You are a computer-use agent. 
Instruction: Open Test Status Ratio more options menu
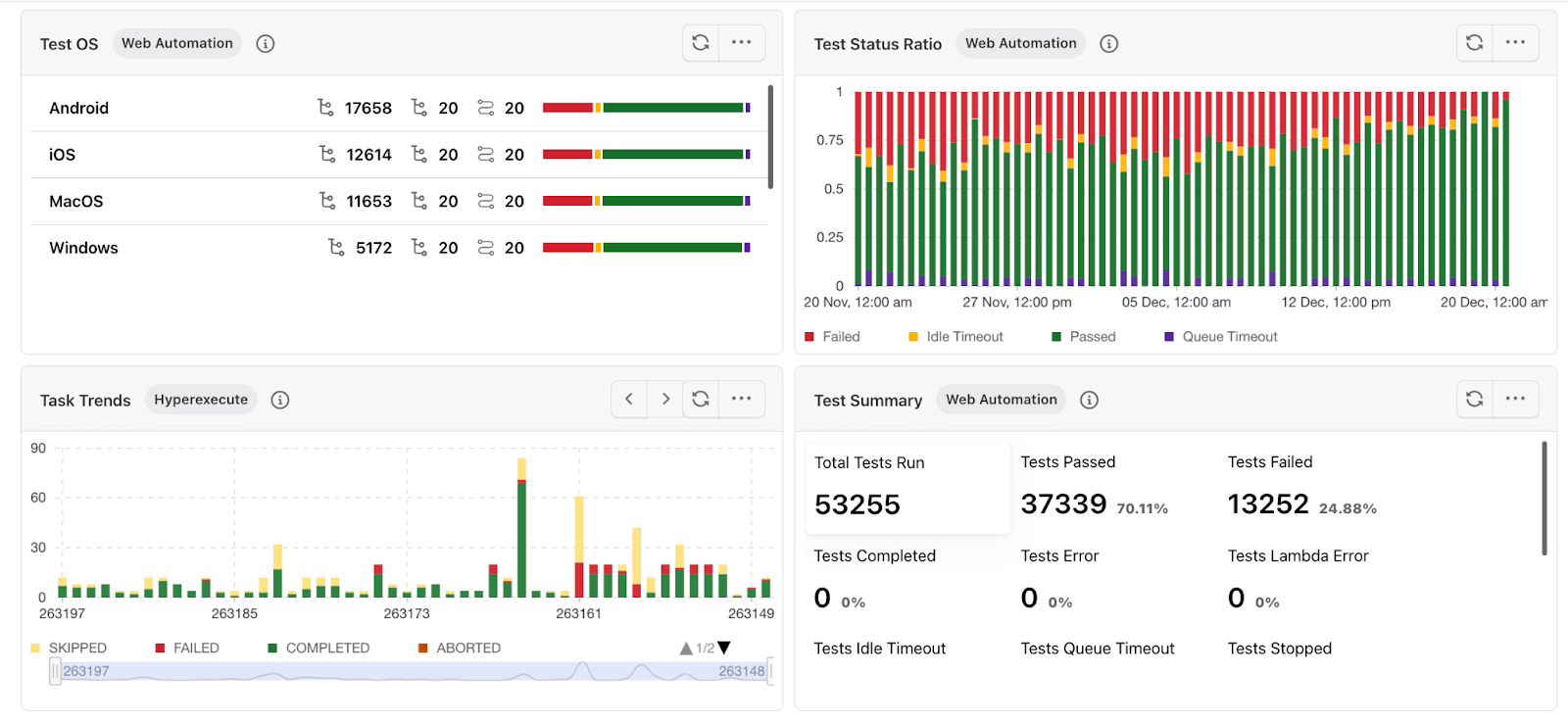[1515, 43]
